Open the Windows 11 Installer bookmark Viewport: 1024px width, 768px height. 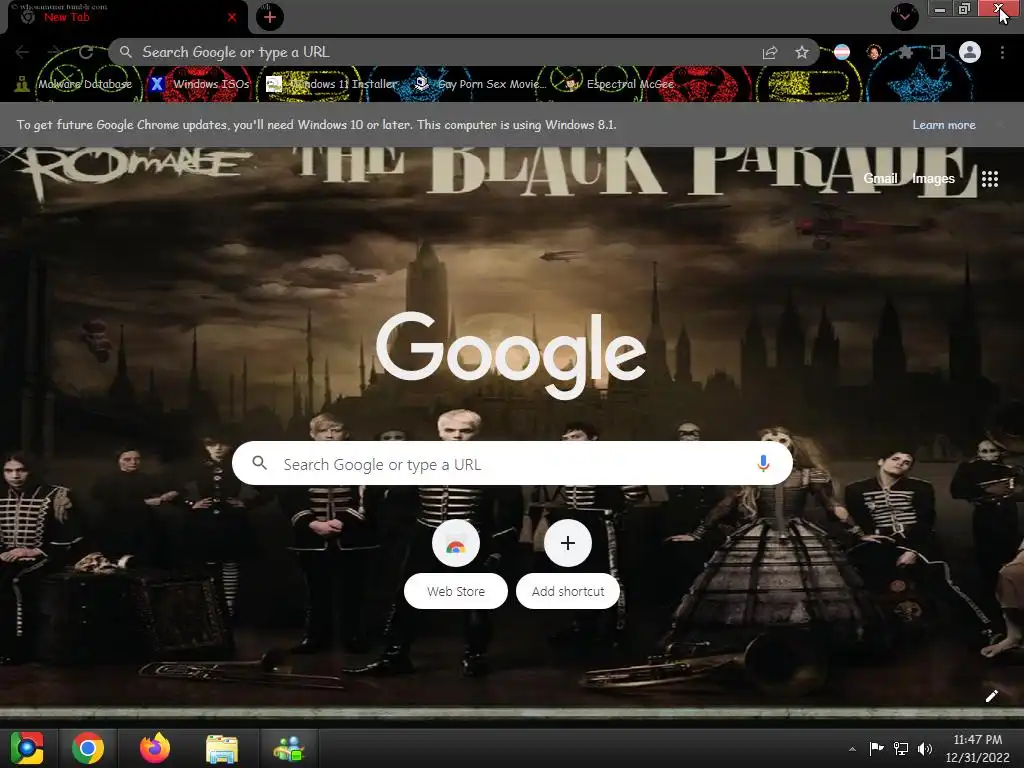[332, 84]
